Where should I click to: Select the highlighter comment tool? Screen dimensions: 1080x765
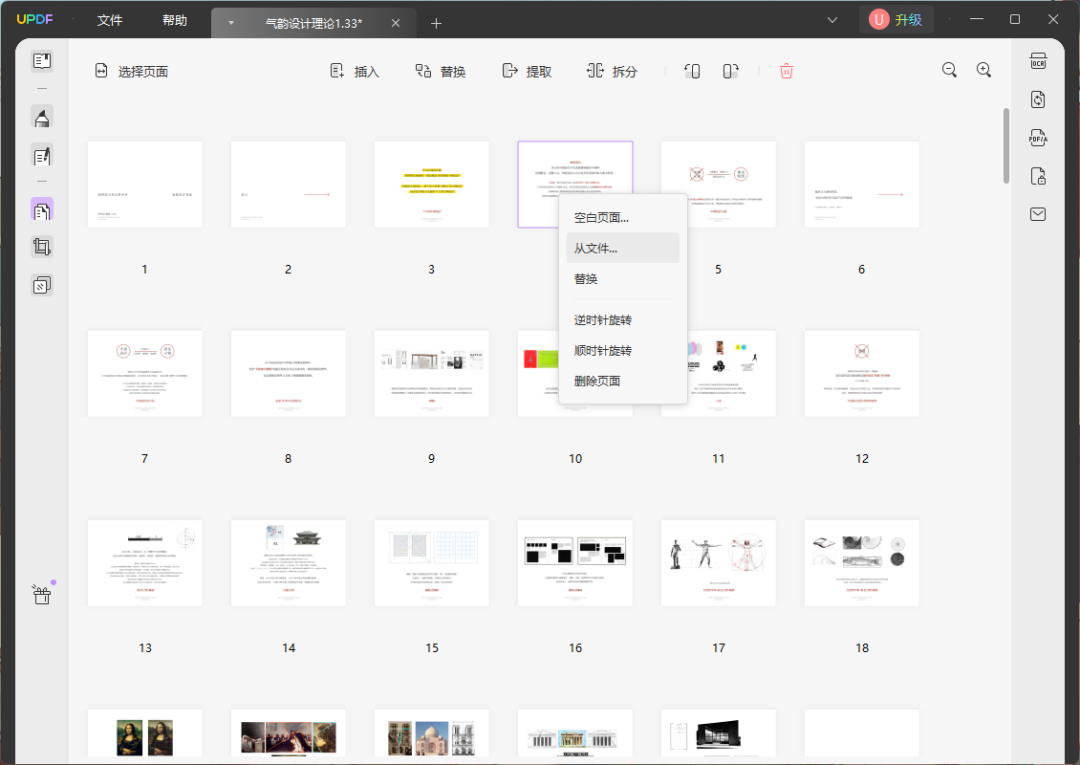(x=42, y=118)
